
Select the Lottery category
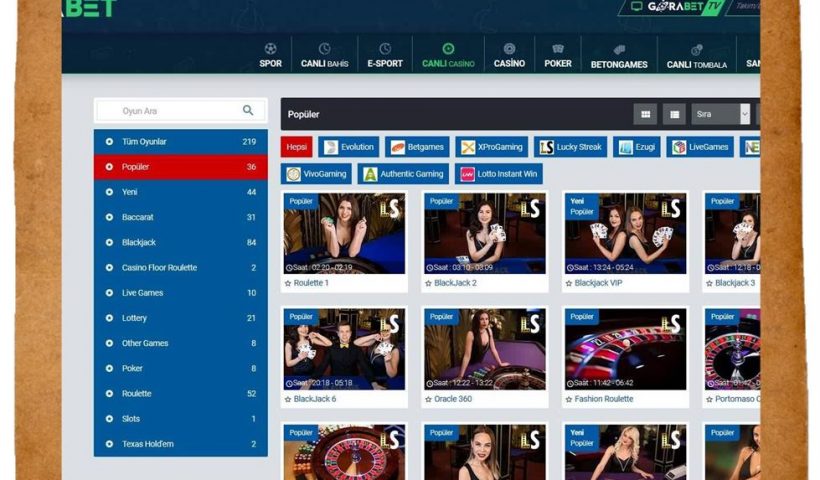[181, 318]
